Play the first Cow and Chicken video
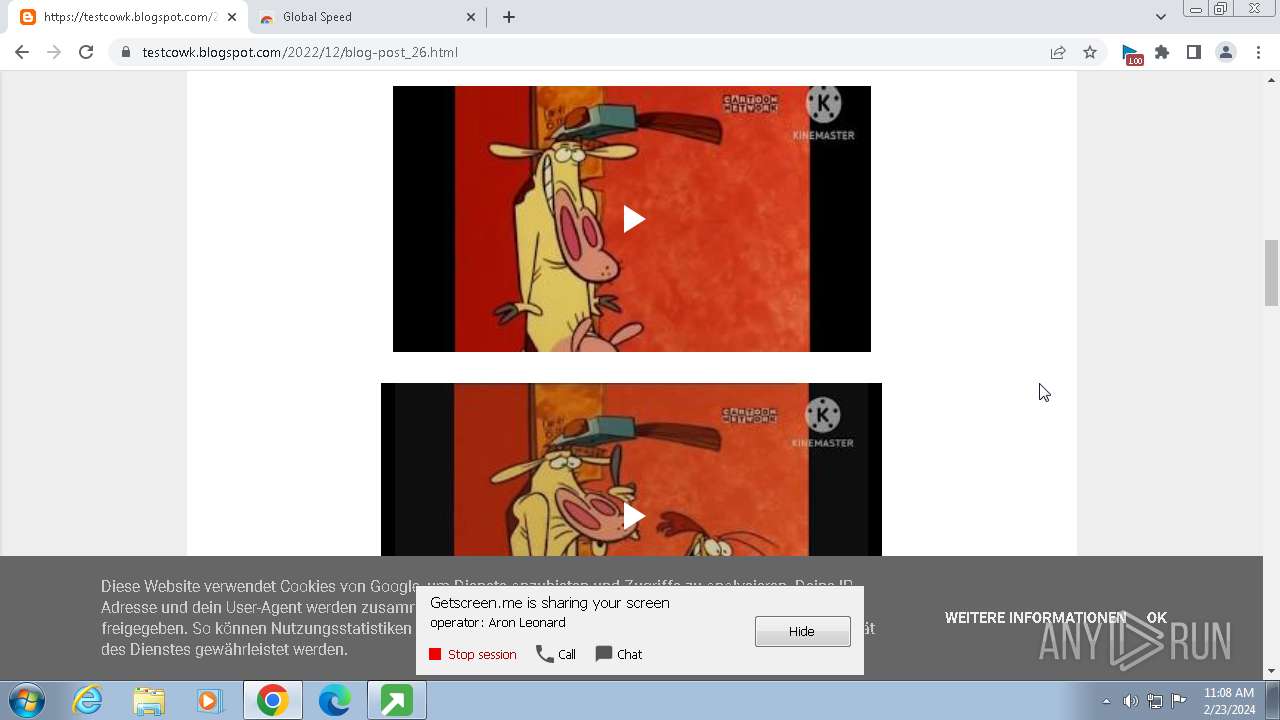This screenshot has height=720, width=1280. [633, 219]
